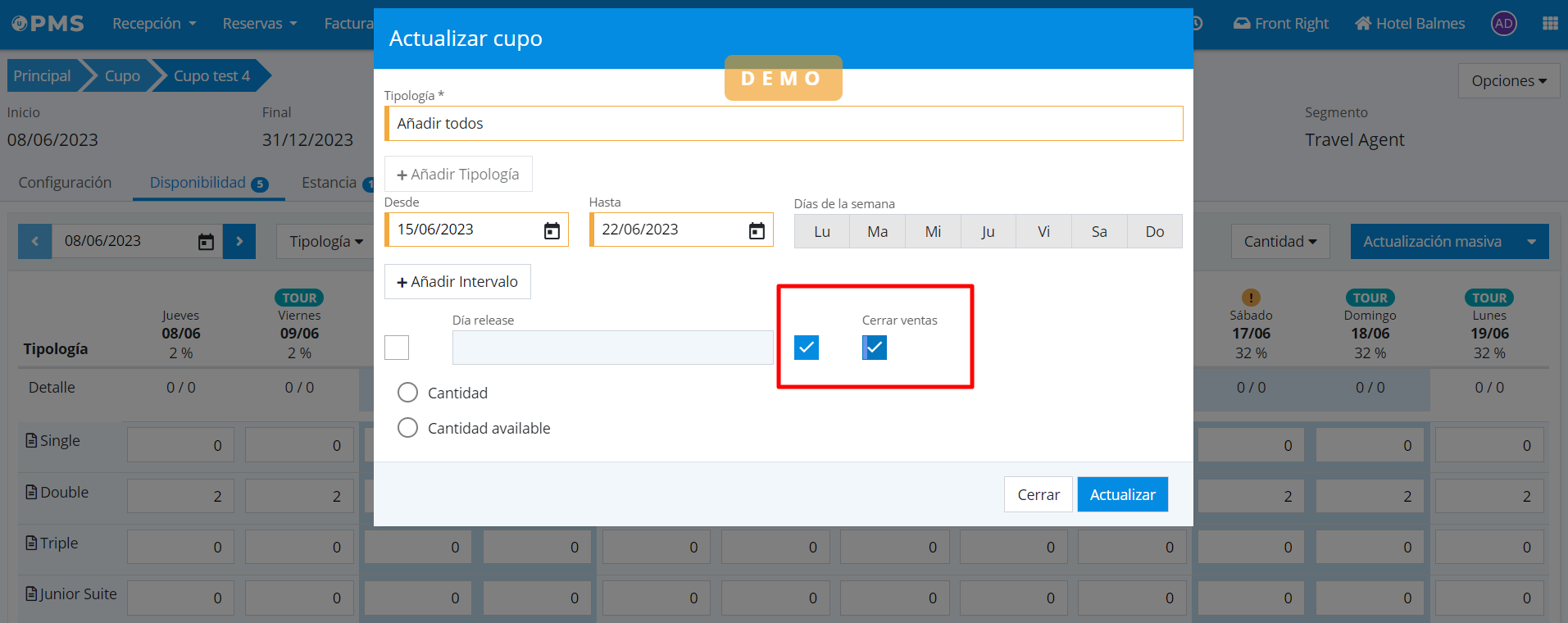Viewport: 1568px width, 623px height.
Task: Toggle the Vi weekday button
Action: 1043,232
